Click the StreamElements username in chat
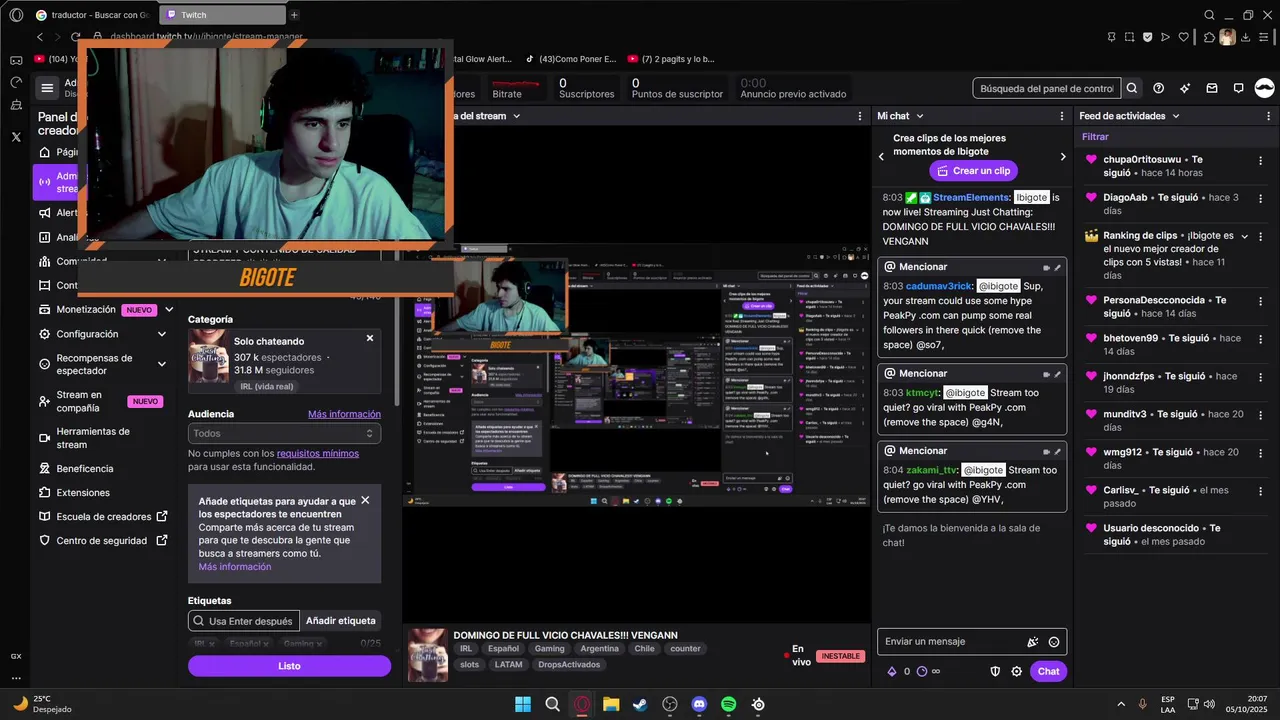This screenshot has height=720, width=1280. [x=971, y=198]
